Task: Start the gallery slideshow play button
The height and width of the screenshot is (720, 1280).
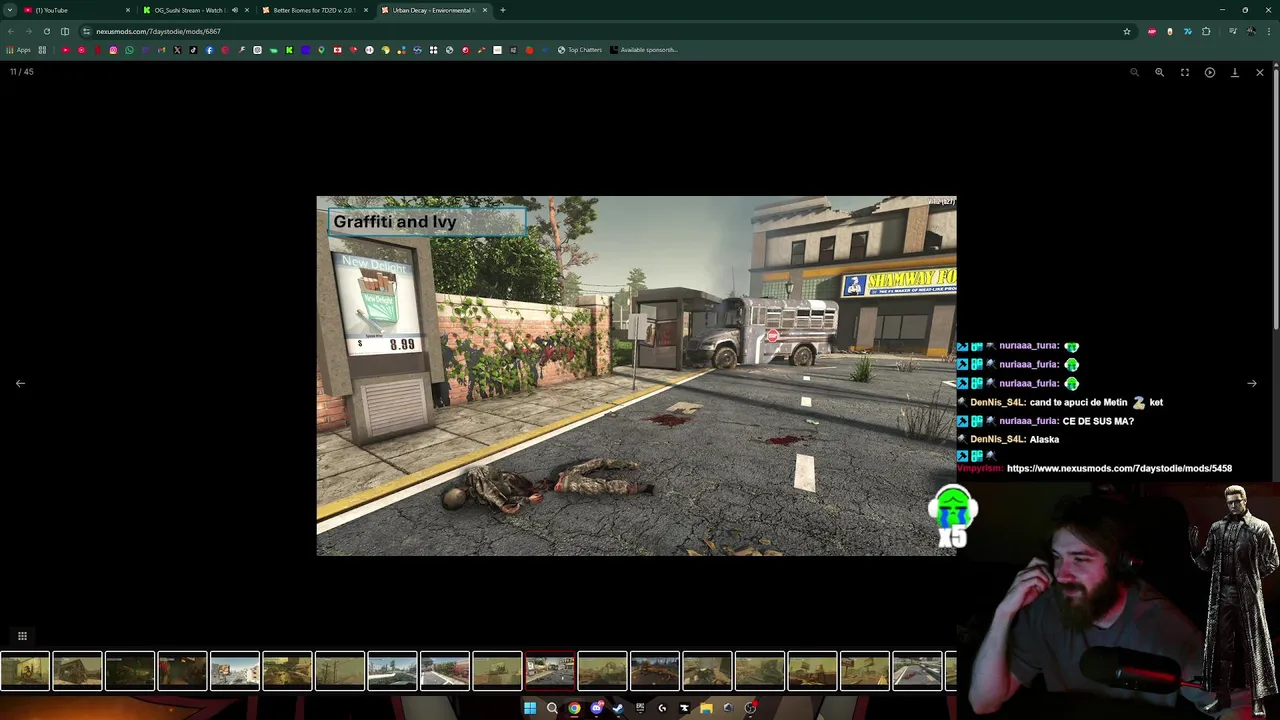Action: (1209, 72)
